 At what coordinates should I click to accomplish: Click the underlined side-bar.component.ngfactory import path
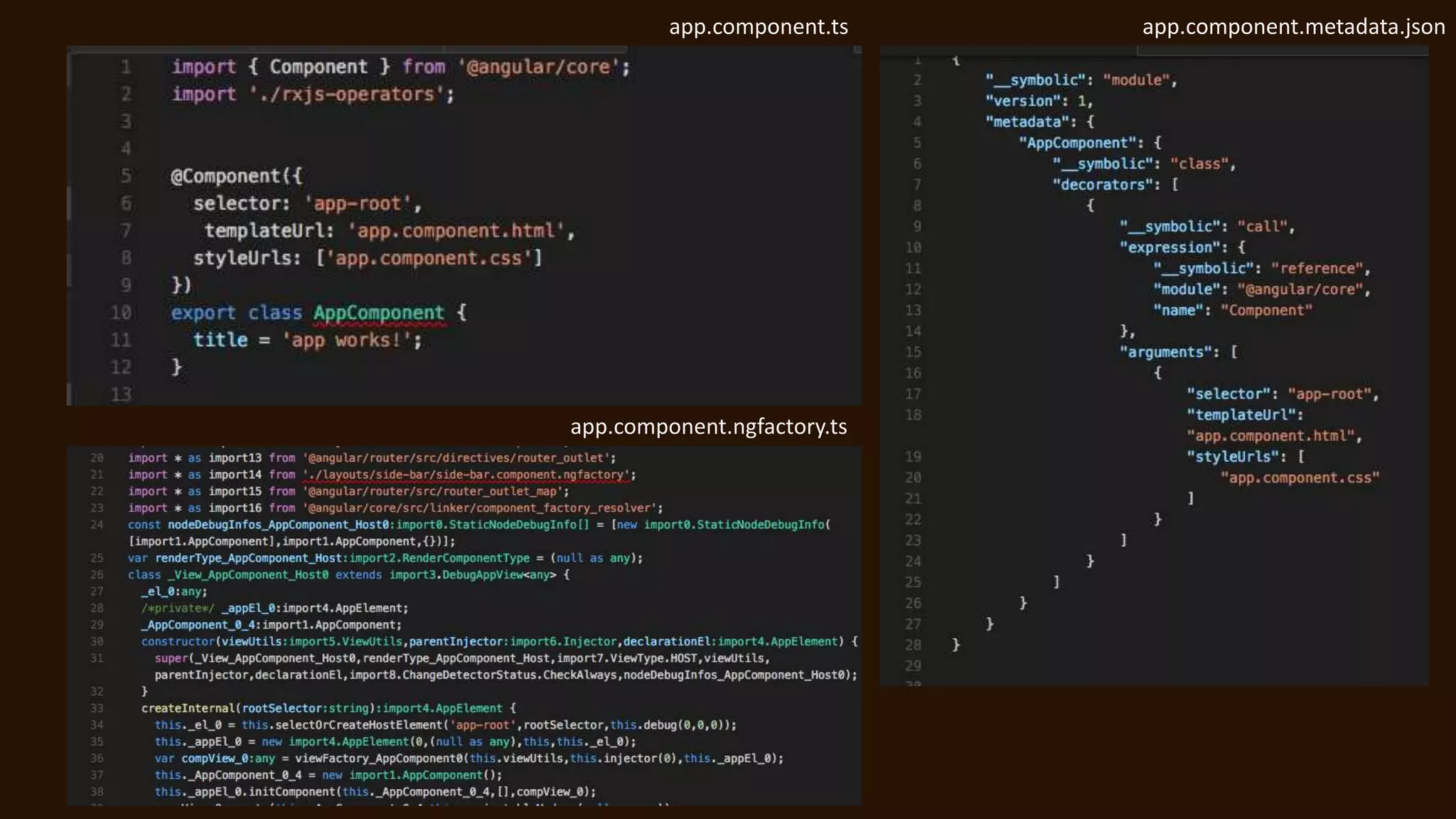466,475
